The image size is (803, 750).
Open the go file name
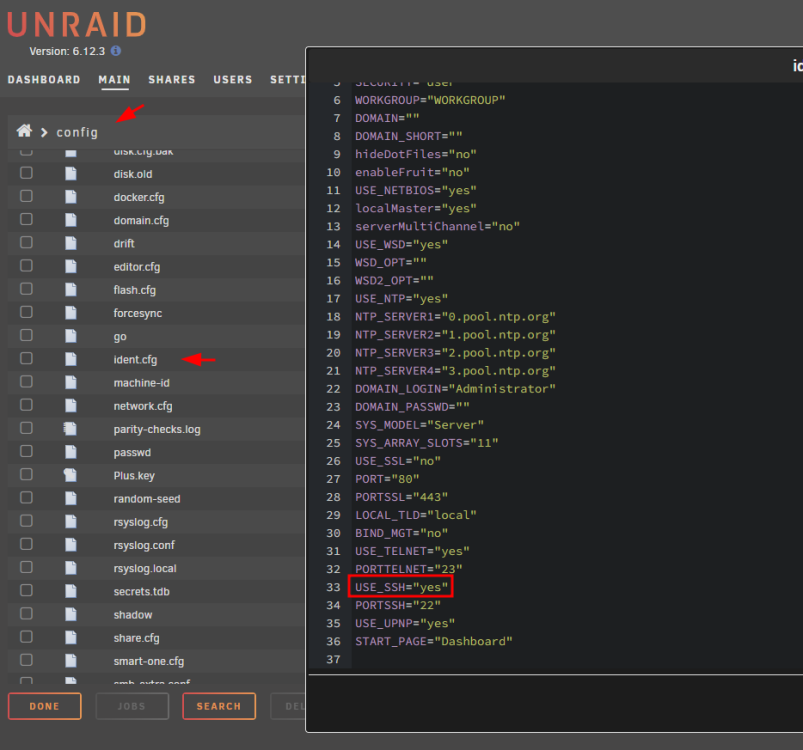[x=120, y=337]
